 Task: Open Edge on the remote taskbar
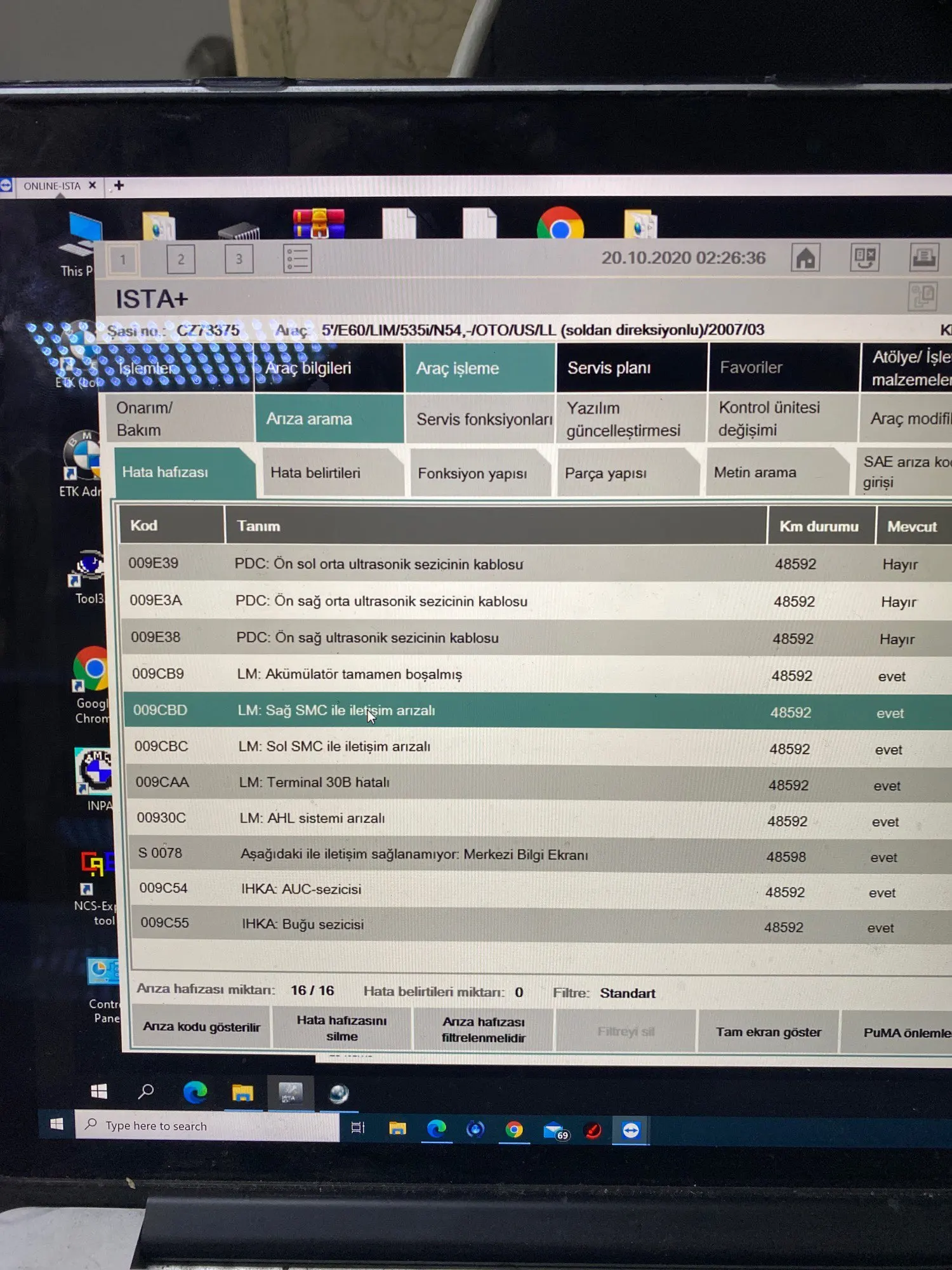point(195,1092)
